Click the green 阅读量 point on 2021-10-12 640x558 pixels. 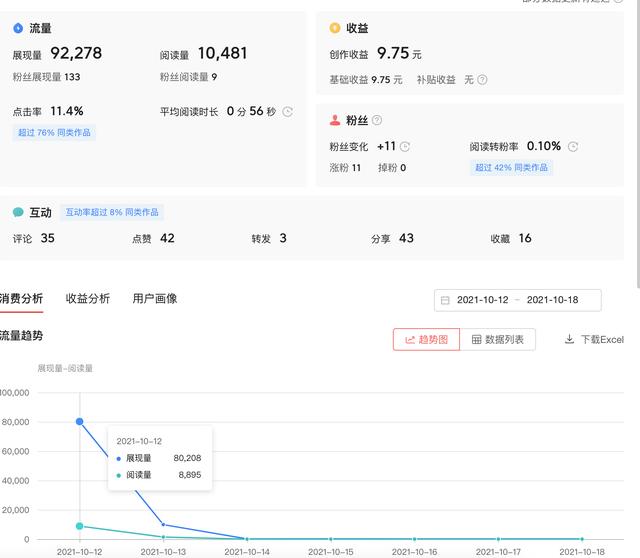(x=80, y=526)
